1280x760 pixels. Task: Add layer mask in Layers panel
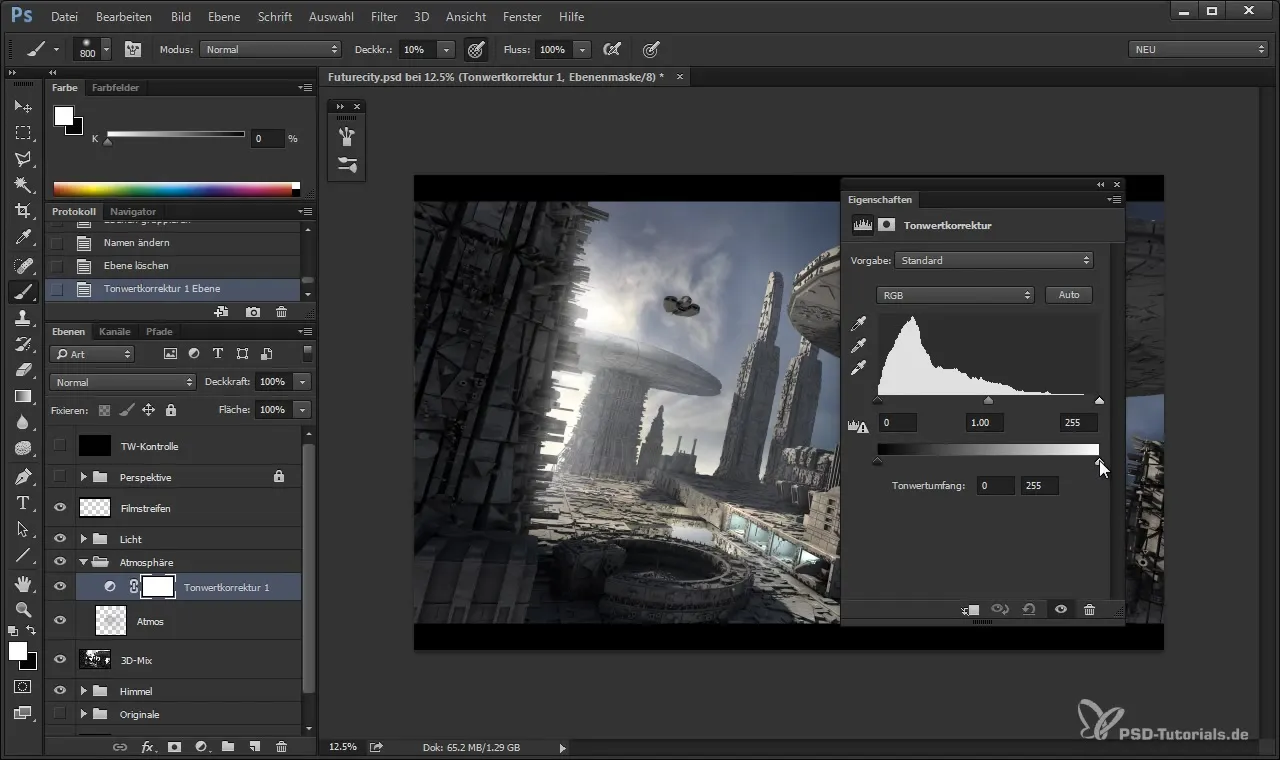pos(174,746)
